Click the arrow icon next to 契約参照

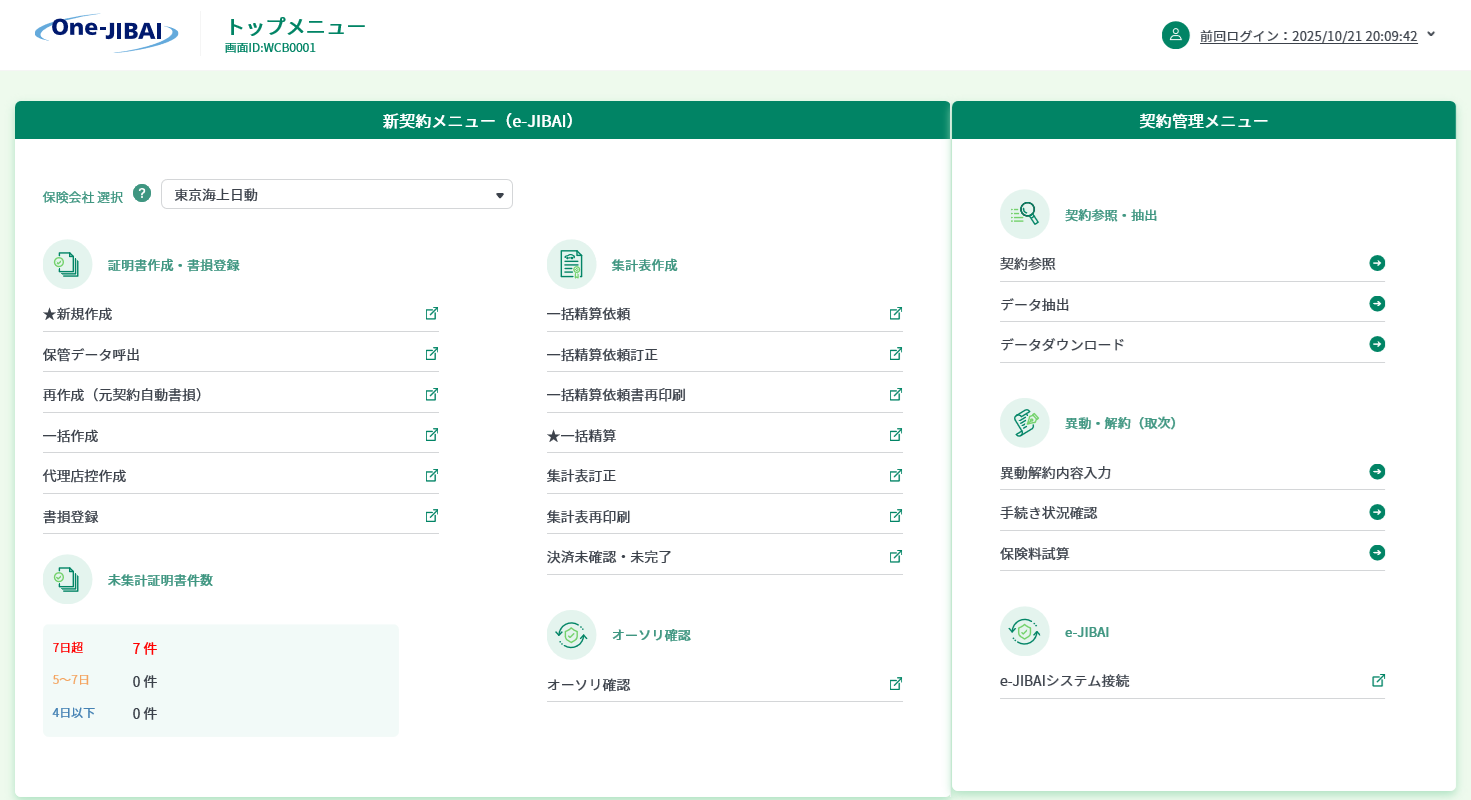coord(1377,263)
